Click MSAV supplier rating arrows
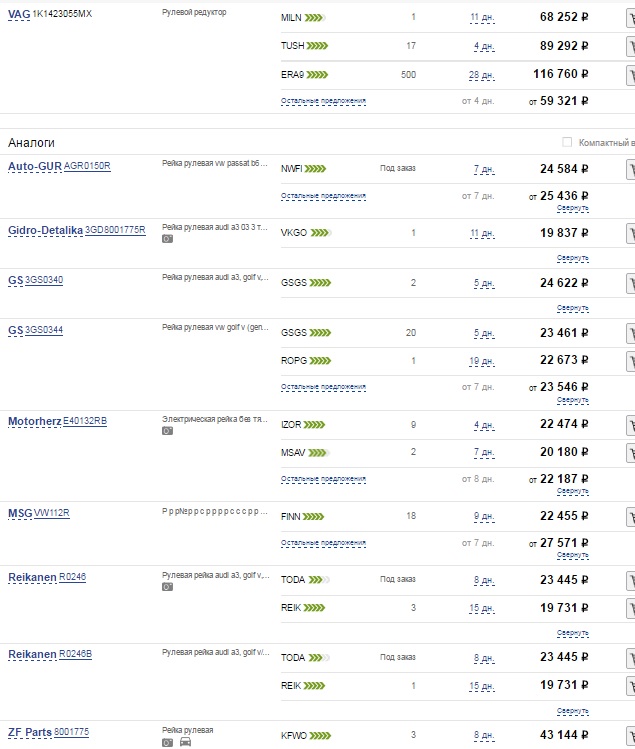 [319, 452]
